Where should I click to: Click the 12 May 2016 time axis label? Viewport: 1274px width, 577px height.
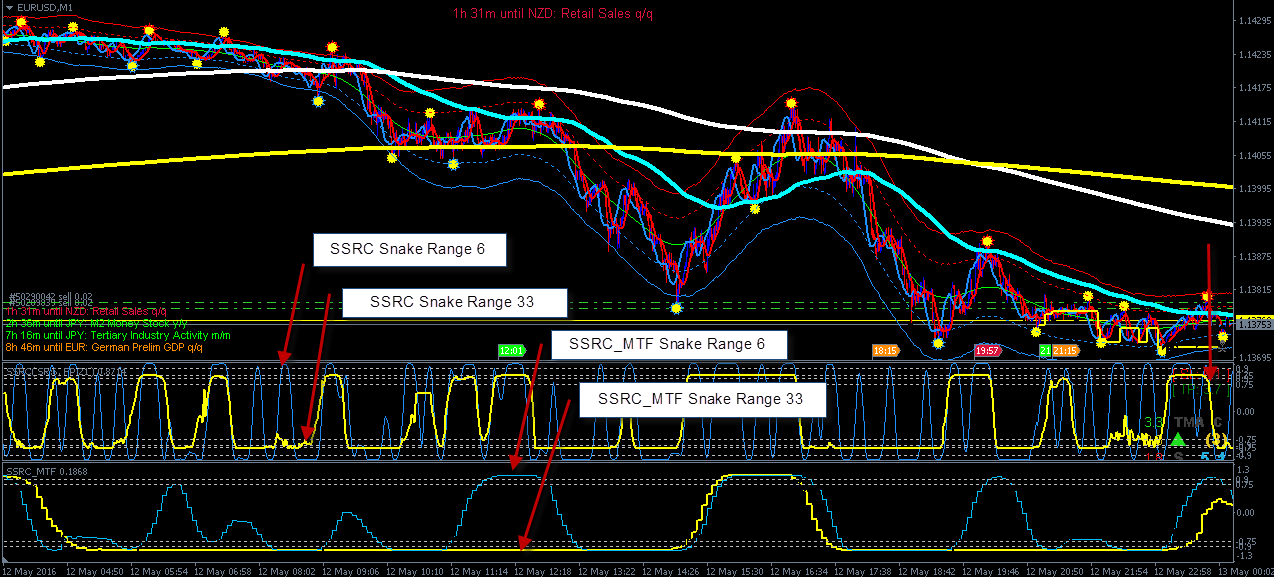(31, 570)
